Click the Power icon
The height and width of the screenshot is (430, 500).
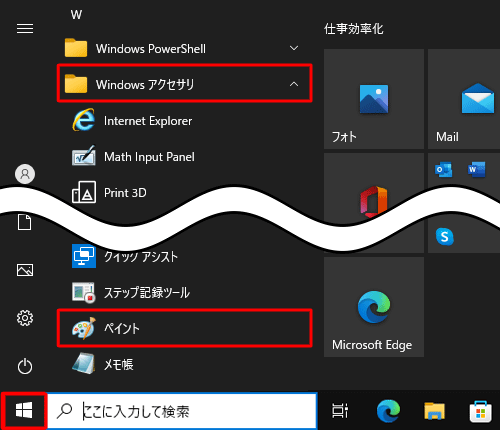pos(25,366)
